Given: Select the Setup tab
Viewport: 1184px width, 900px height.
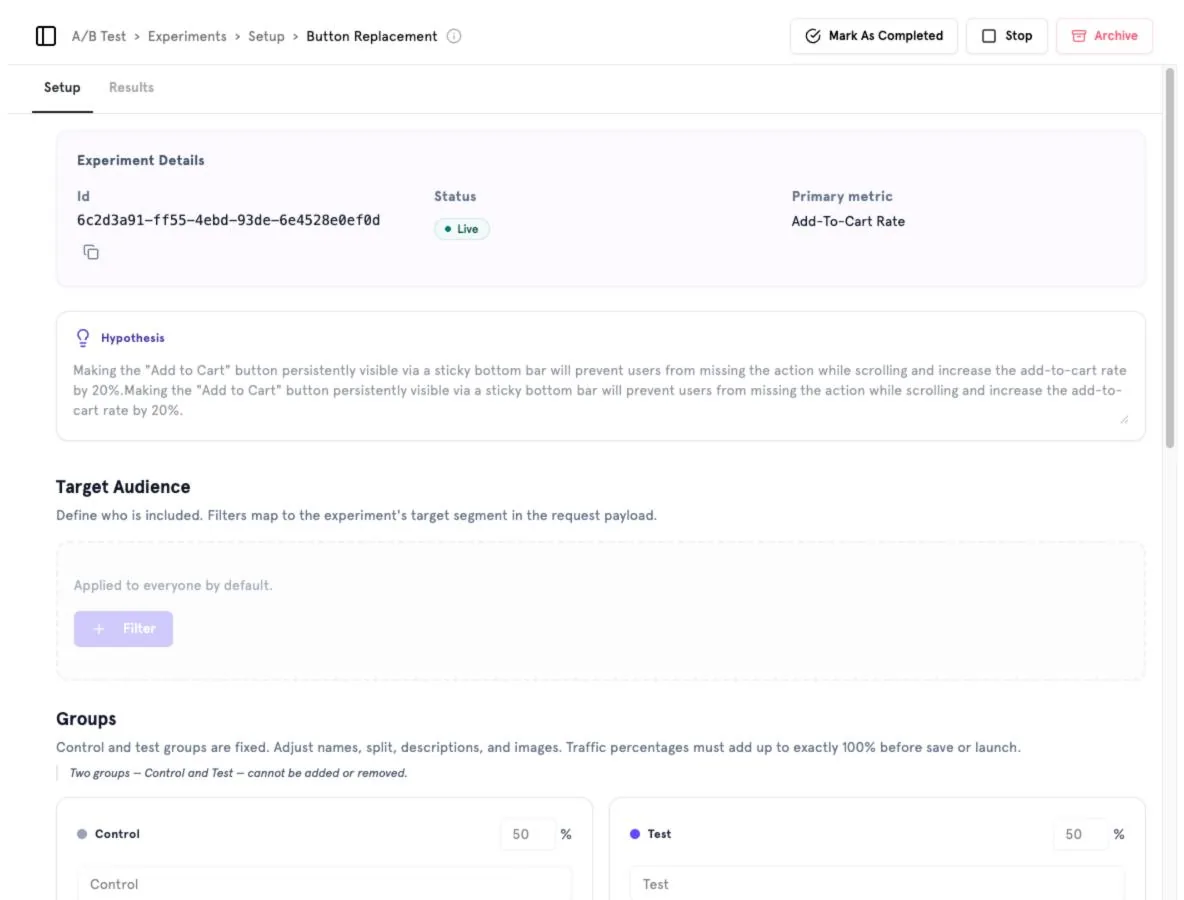Looking at the screenshot, I should 62,88.
